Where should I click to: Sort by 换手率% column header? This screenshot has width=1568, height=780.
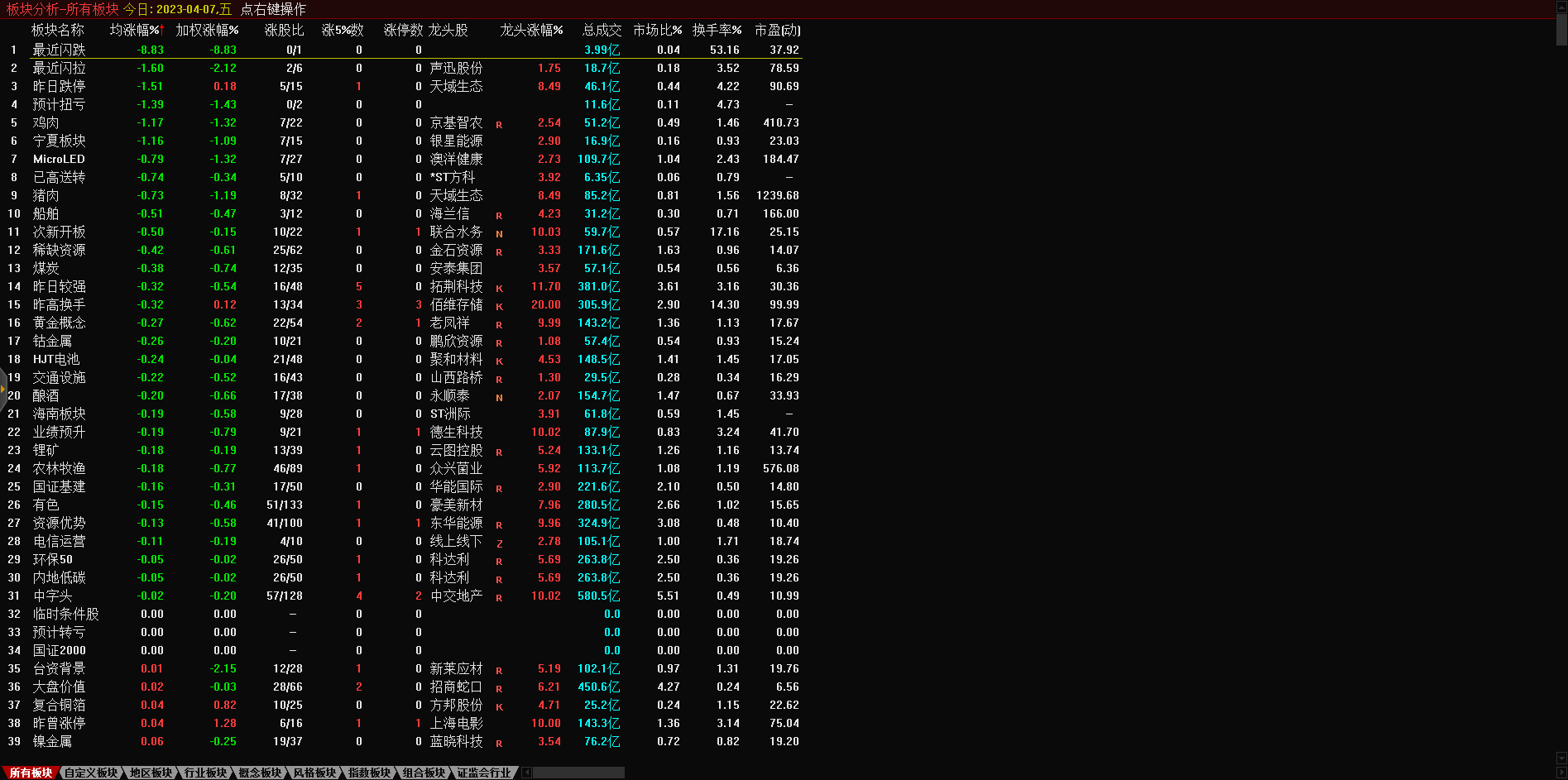pyautogui.click(x=717, y=30)
